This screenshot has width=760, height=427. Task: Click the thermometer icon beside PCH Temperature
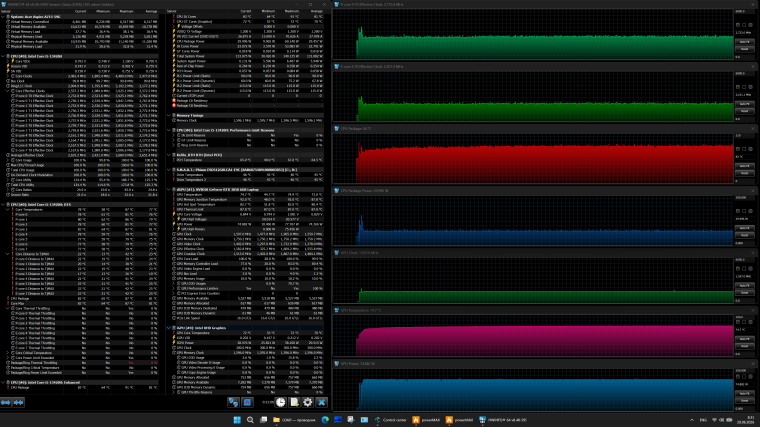pyautogui.click(x=174, y=160)
